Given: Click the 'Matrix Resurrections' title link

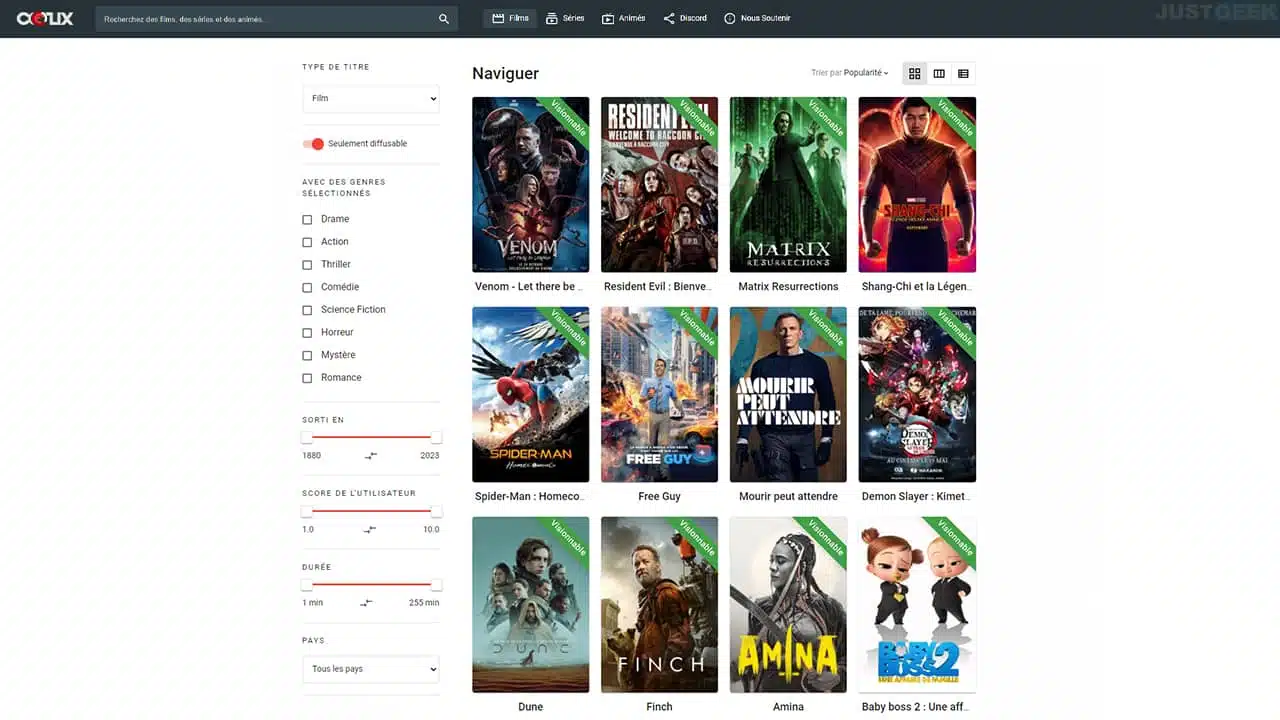Looking at the screenshot, I should pyautogui.click(x=788, y=287).
